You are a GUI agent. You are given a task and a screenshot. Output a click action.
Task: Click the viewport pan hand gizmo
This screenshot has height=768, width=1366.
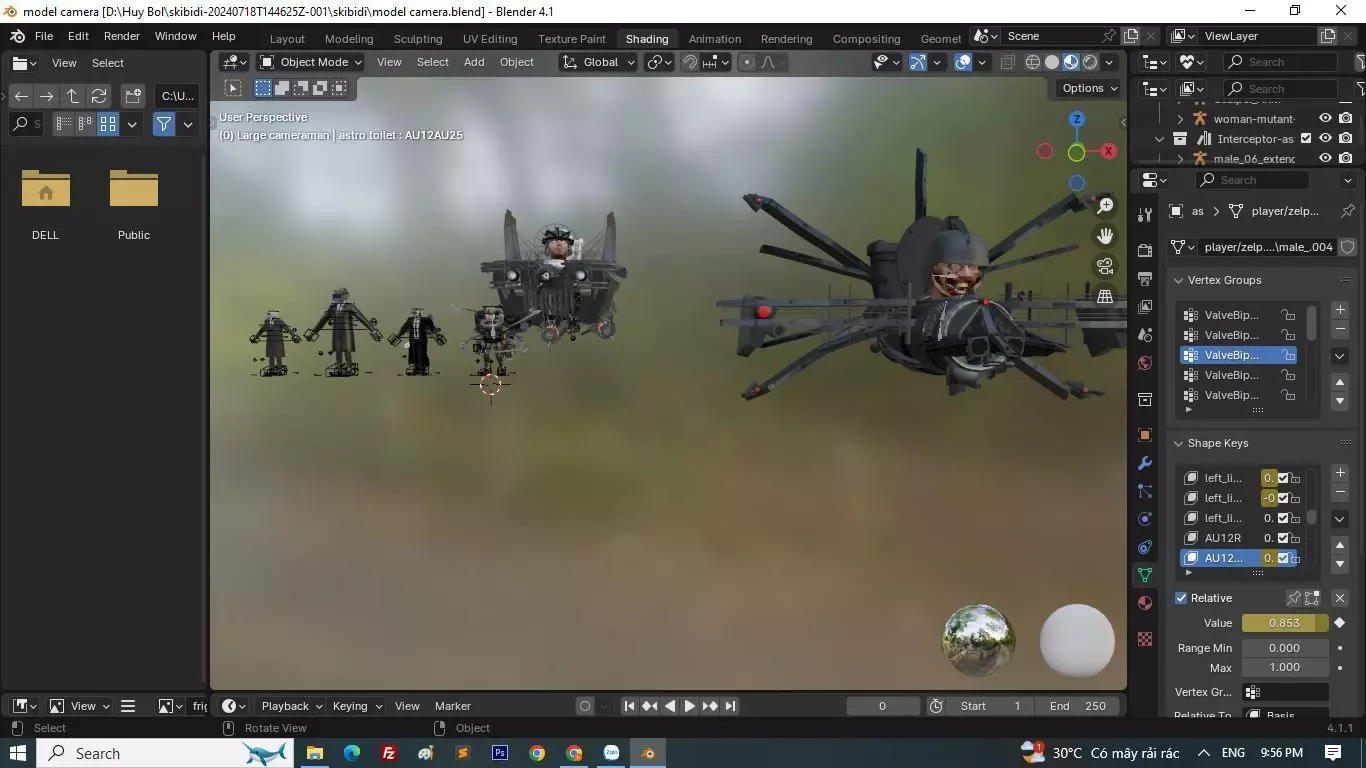[1105, 236]
